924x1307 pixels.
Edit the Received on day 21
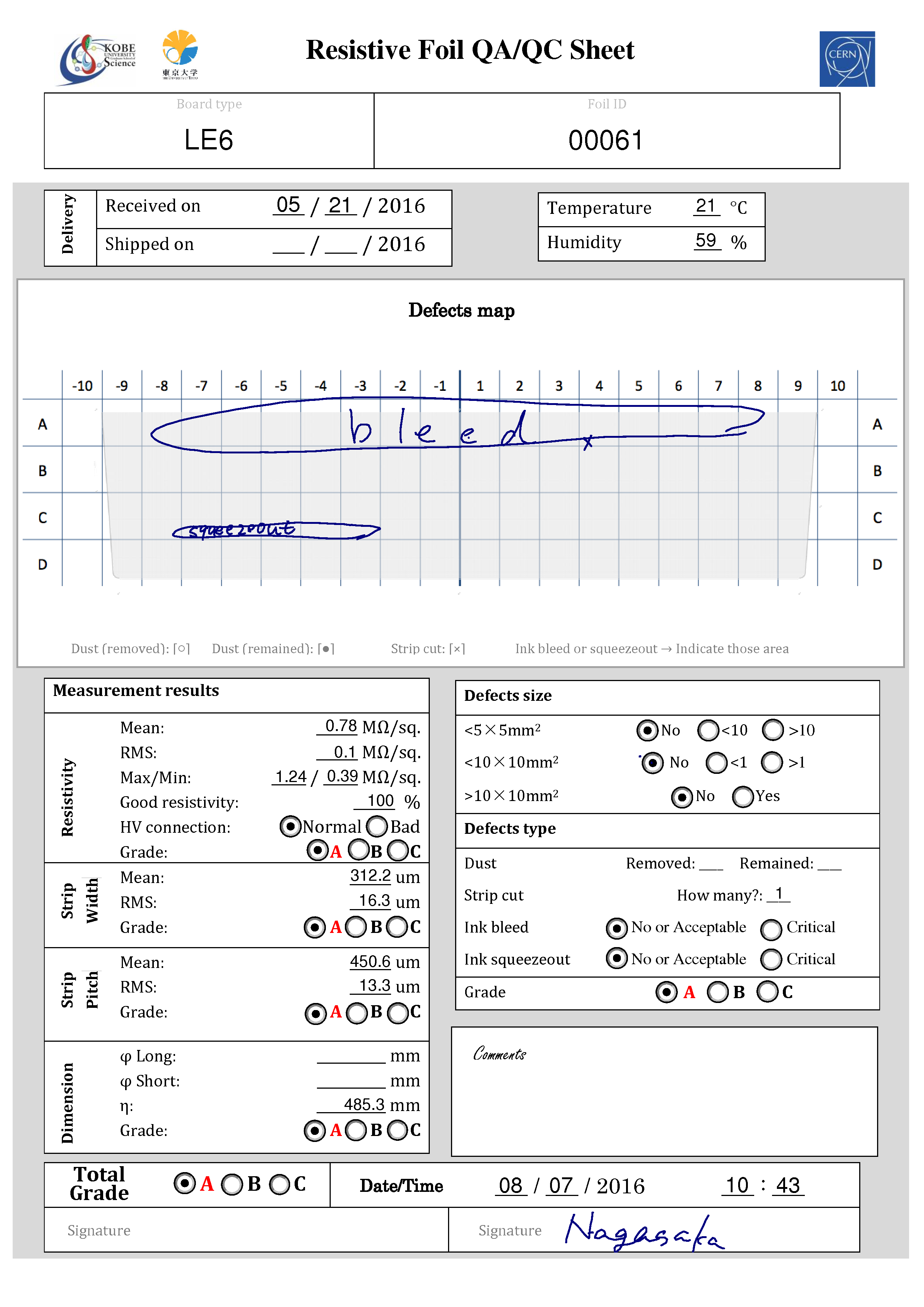pos(340,206)
